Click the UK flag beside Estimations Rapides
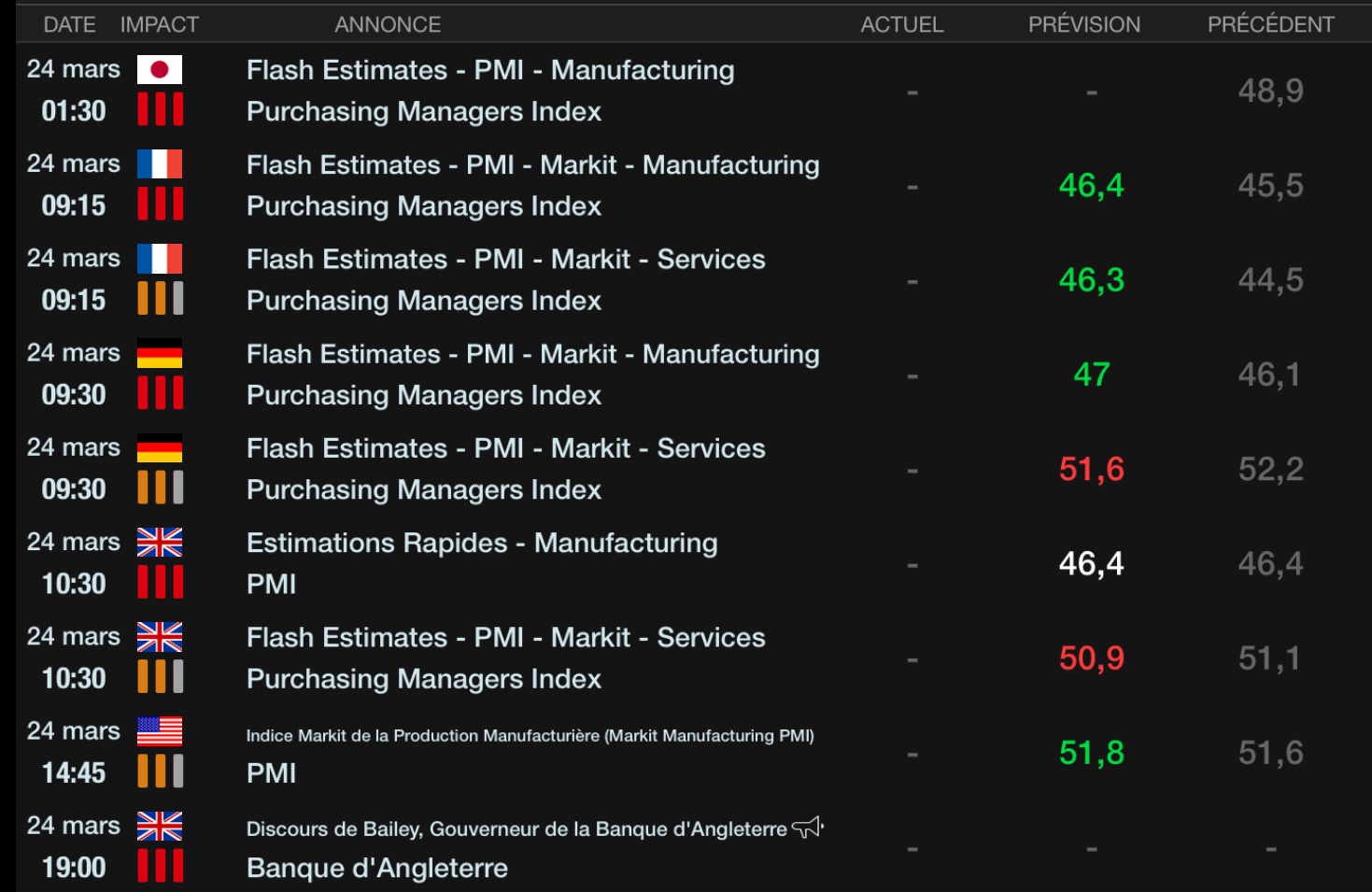This screenshot has height=892, width=1372. click(x=160, y=543)
